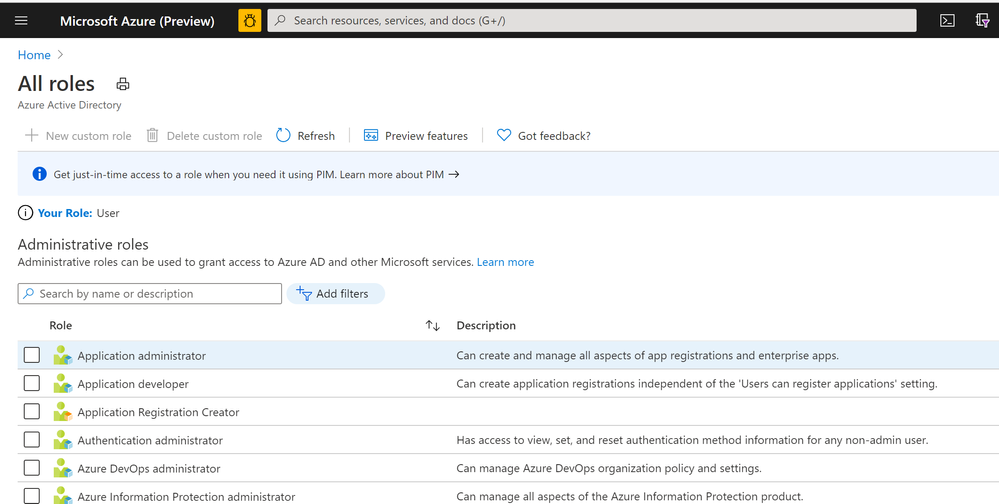Click the Authentication administrator role icon
The image size is (999, 504).
pos(62,440)
